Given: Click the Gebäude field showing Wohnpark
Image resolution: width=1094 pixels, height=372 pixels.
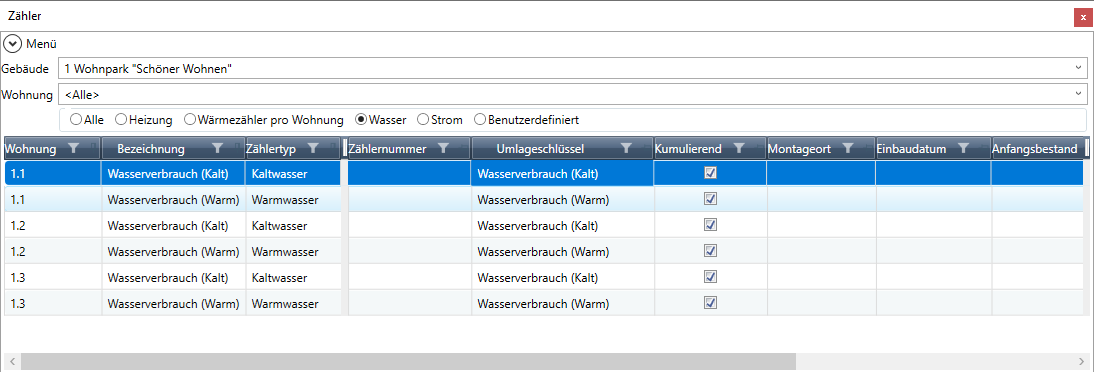Looking at the screenshot, I should (x=573, y=68).
